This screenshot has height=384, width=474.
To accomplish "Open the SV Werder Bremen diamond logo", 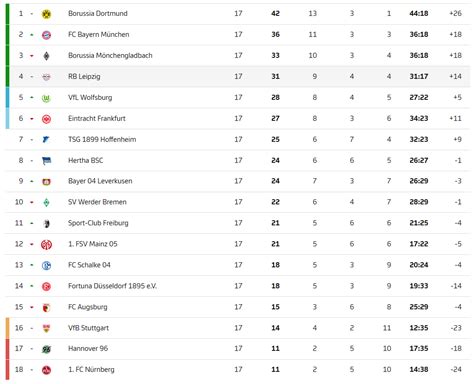I will click(46, 203).
